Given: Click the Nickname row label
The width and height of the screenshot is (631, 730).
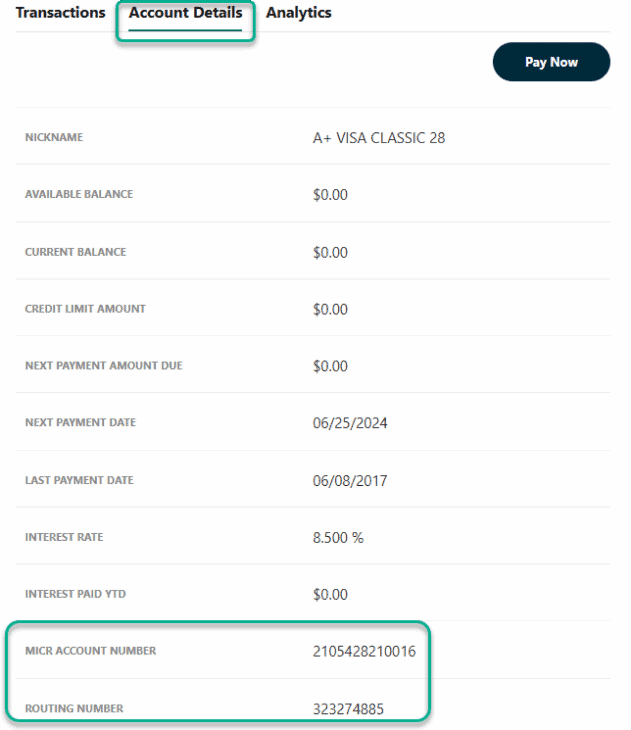Looking at the screenshot, I should click(54, 138).
